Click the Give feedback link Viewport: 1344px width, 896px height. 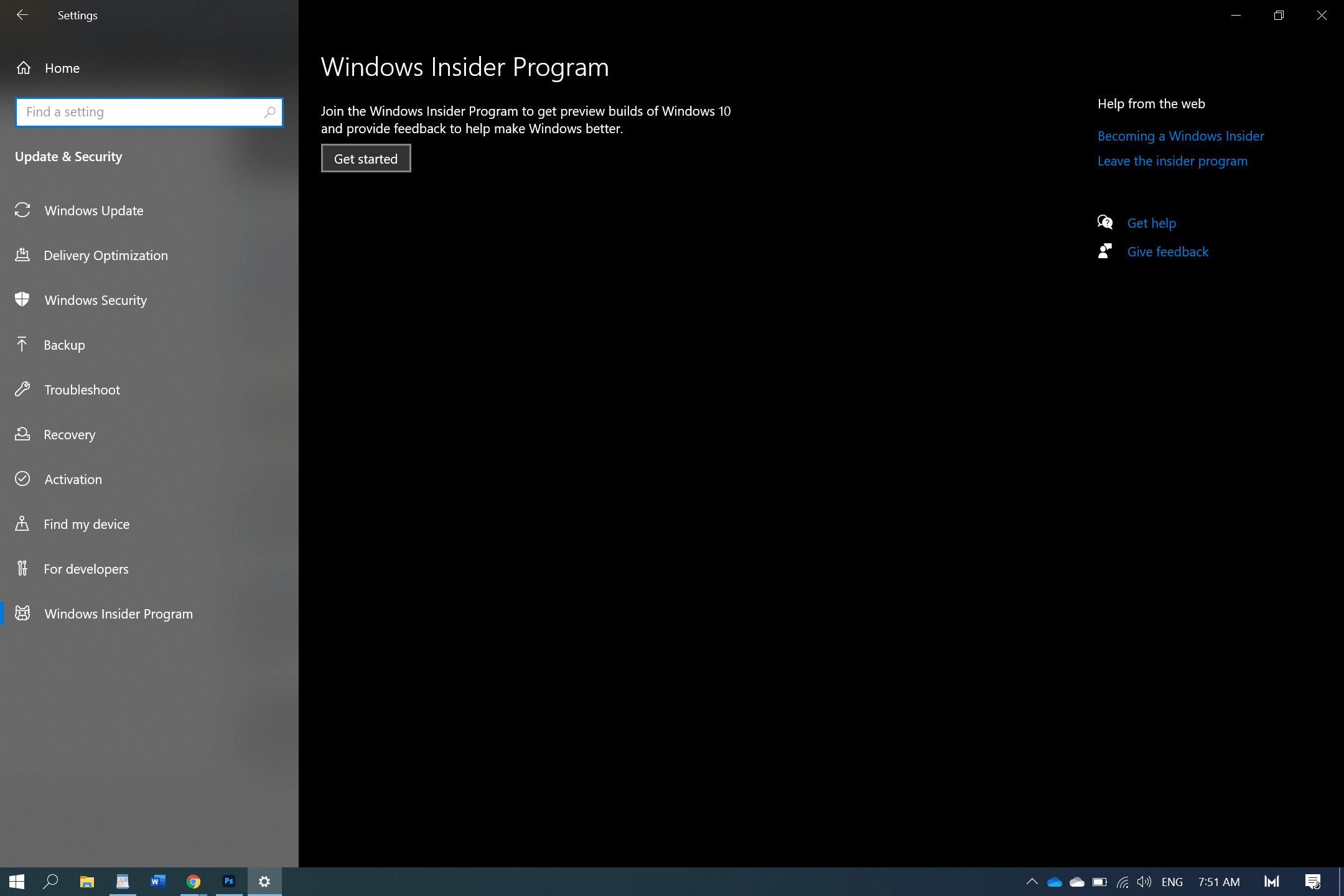click(x=1167, y=251)
